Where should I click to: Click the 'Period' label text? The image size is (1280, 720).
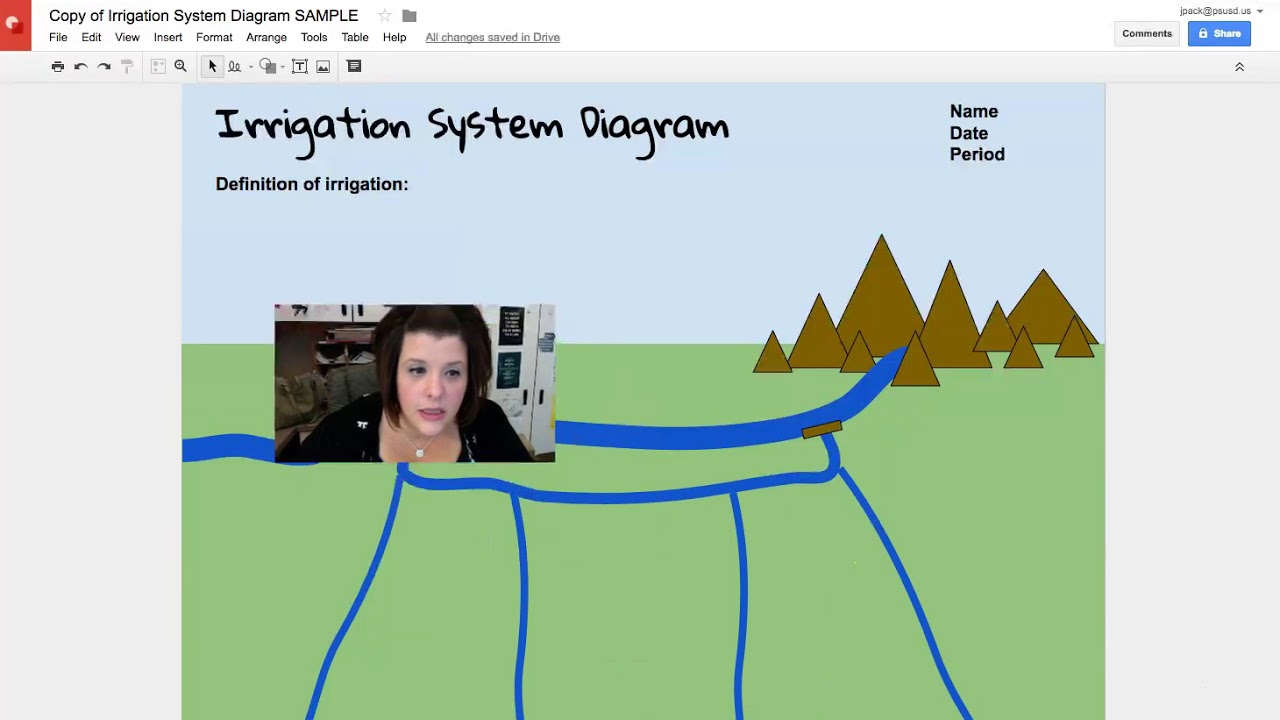point(977,154)
